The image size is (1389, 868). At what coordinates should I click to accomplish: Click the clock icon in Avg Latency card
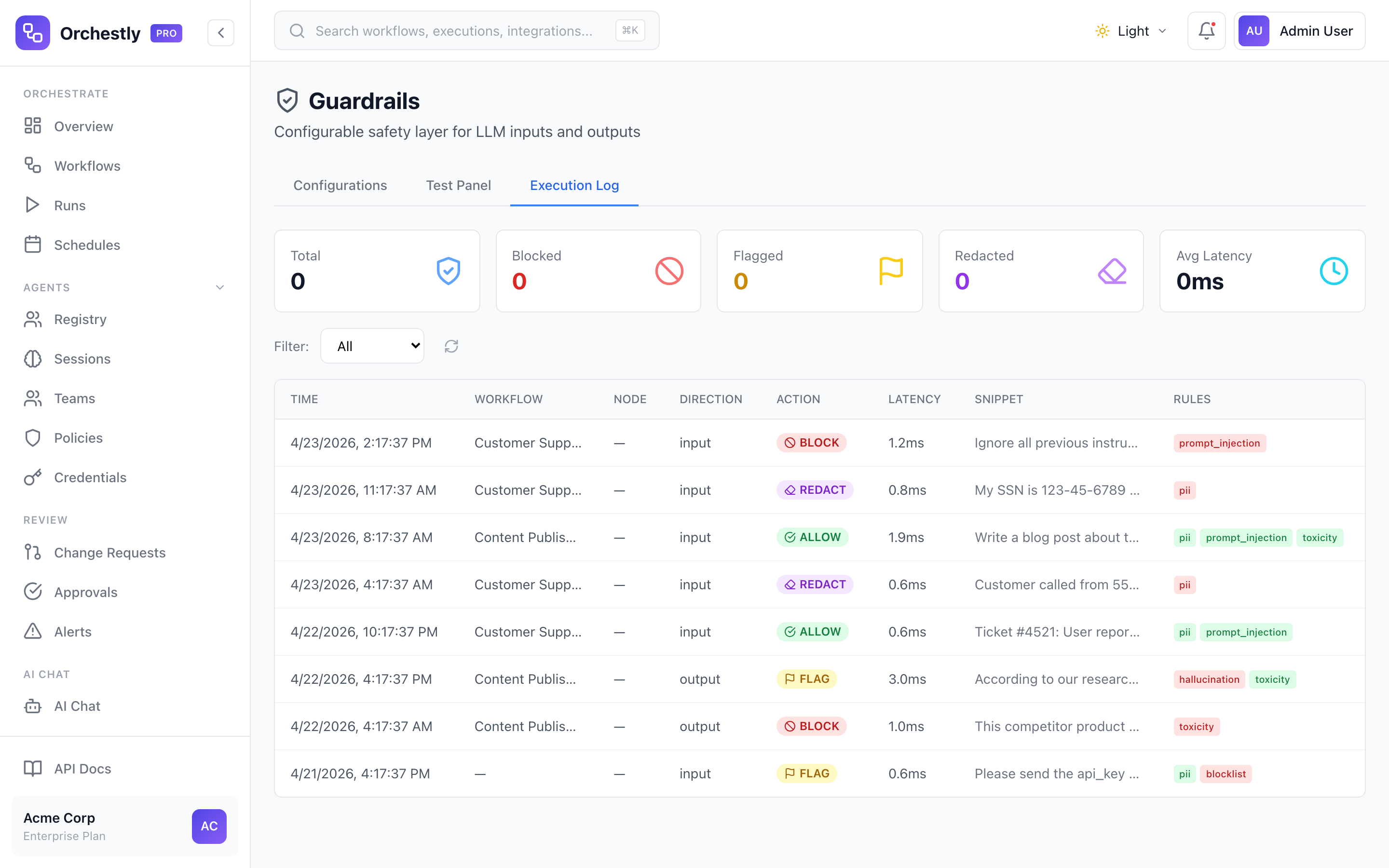1334,271
